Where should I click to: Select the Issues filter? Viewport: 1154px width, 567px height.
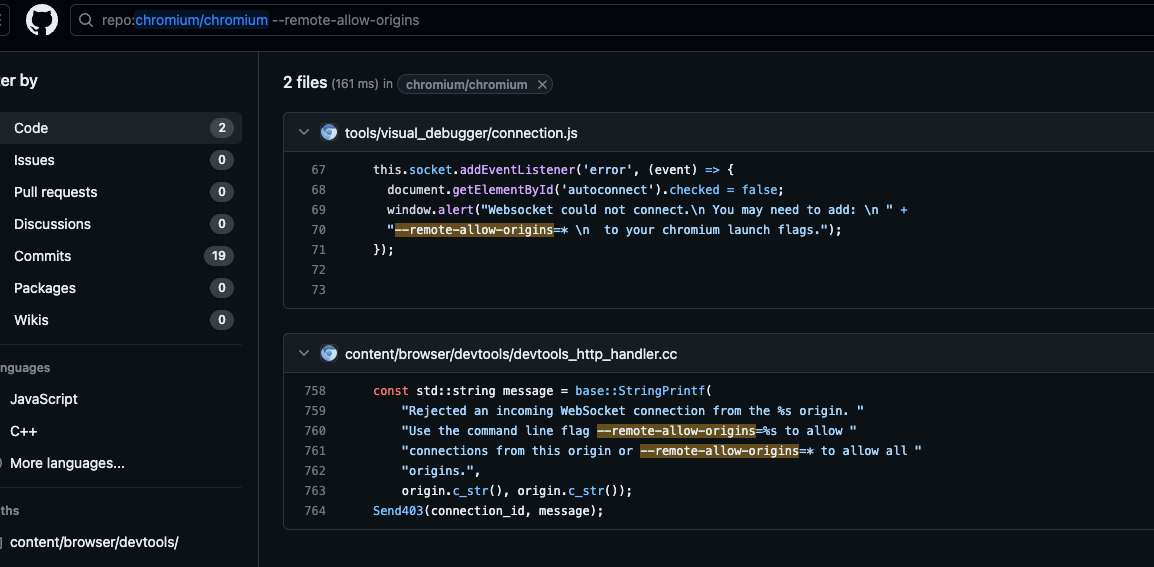coord(34,160)
